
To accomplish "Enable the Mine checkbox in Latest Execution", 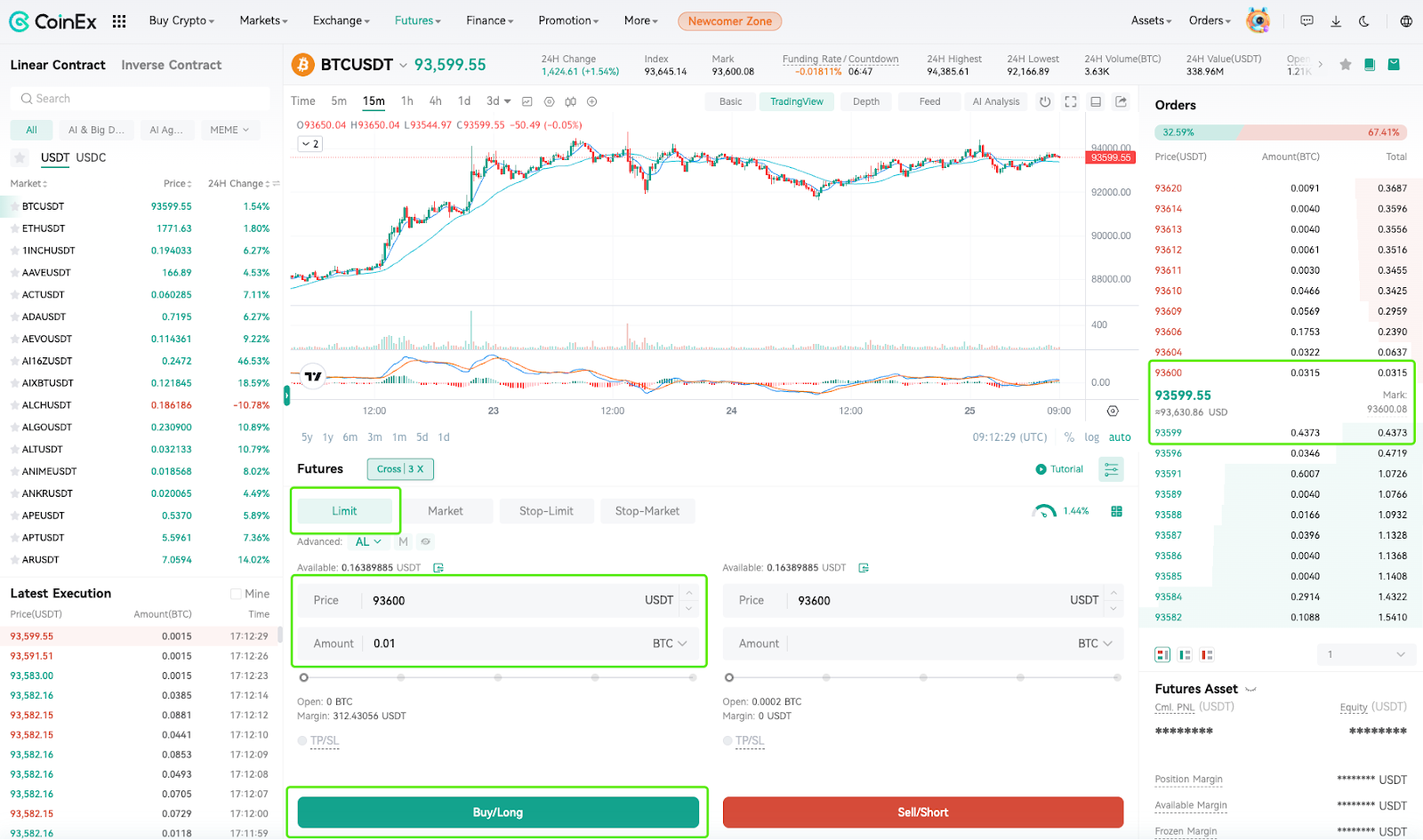I will click(x=236, y=594).
